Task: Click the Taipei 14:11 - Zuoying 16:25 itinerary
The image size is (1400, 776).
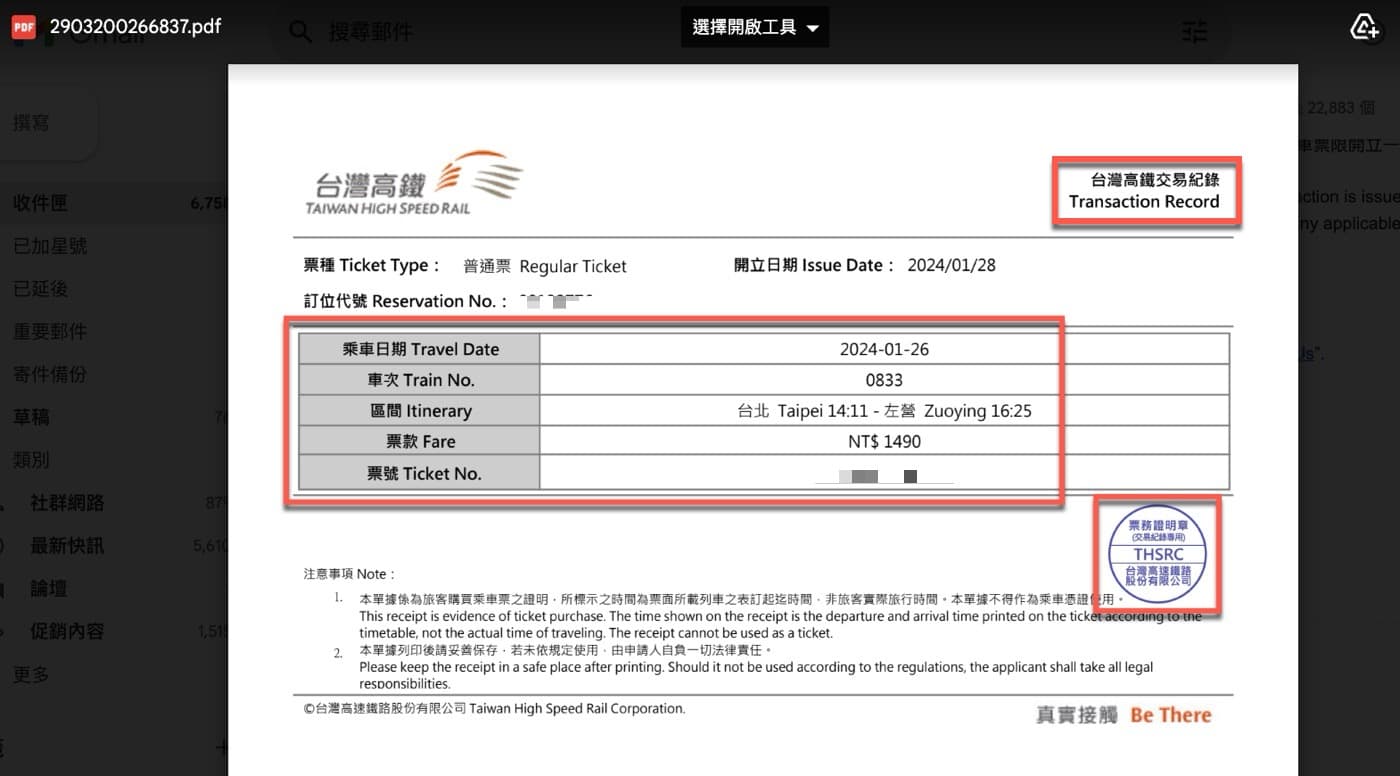Action: click(884, 411)
